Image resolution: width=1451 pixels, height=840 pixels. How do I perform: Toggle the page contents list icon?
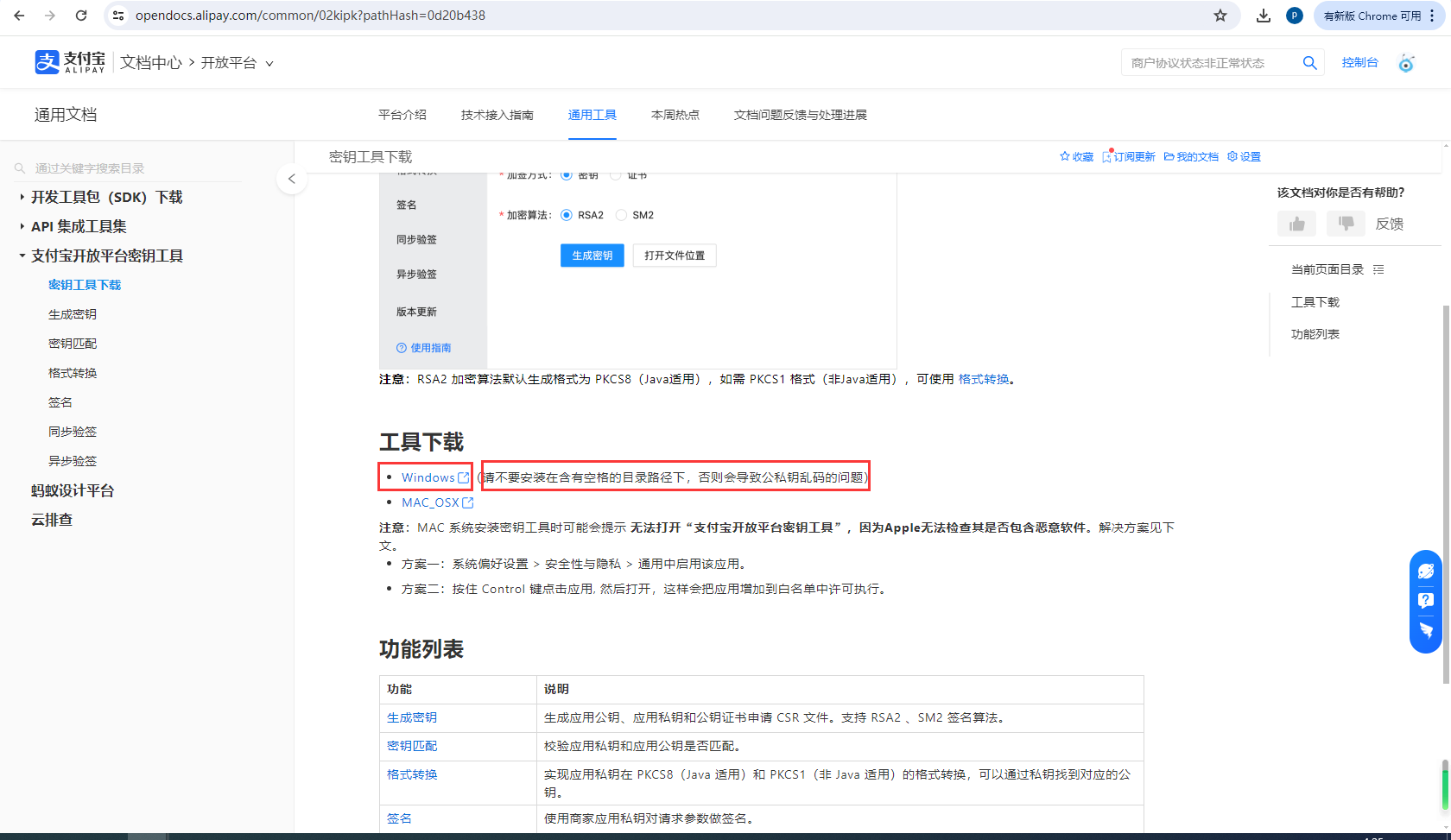coord(1378,269)
